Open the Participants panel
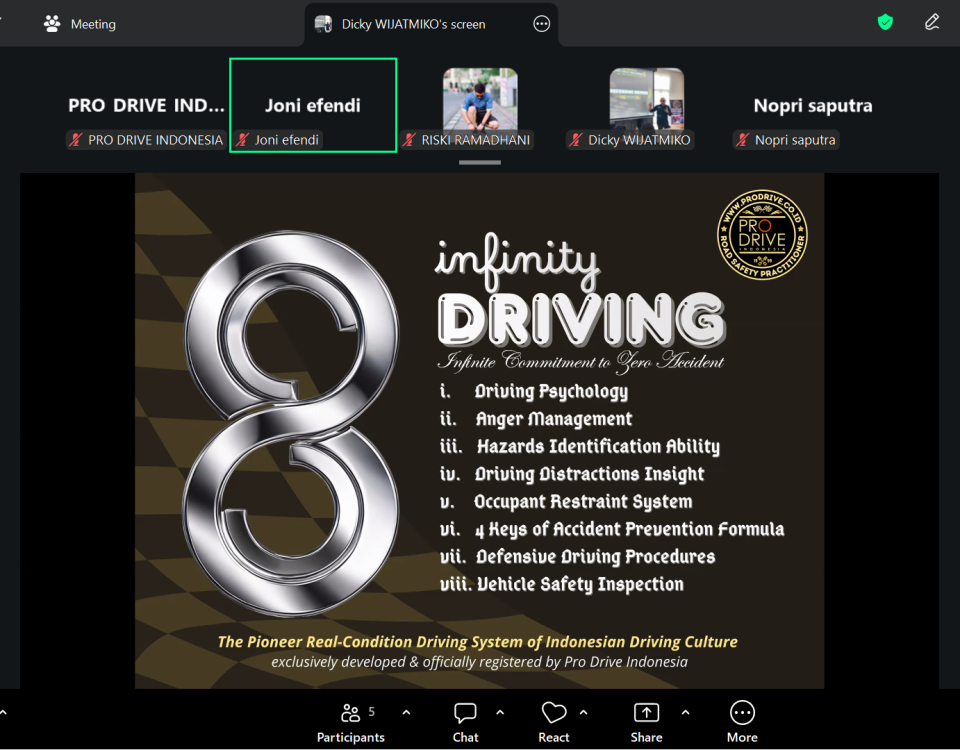 [x=350, y=722]
